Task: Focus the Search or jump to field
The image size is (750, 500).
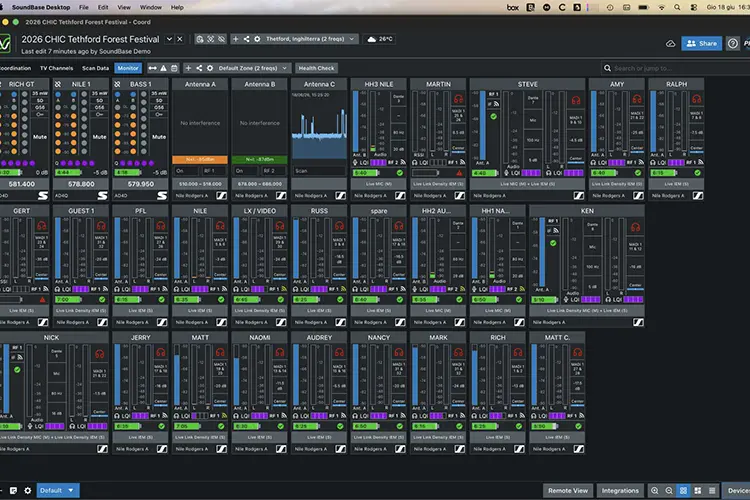Action: click(x=675, y=68)
